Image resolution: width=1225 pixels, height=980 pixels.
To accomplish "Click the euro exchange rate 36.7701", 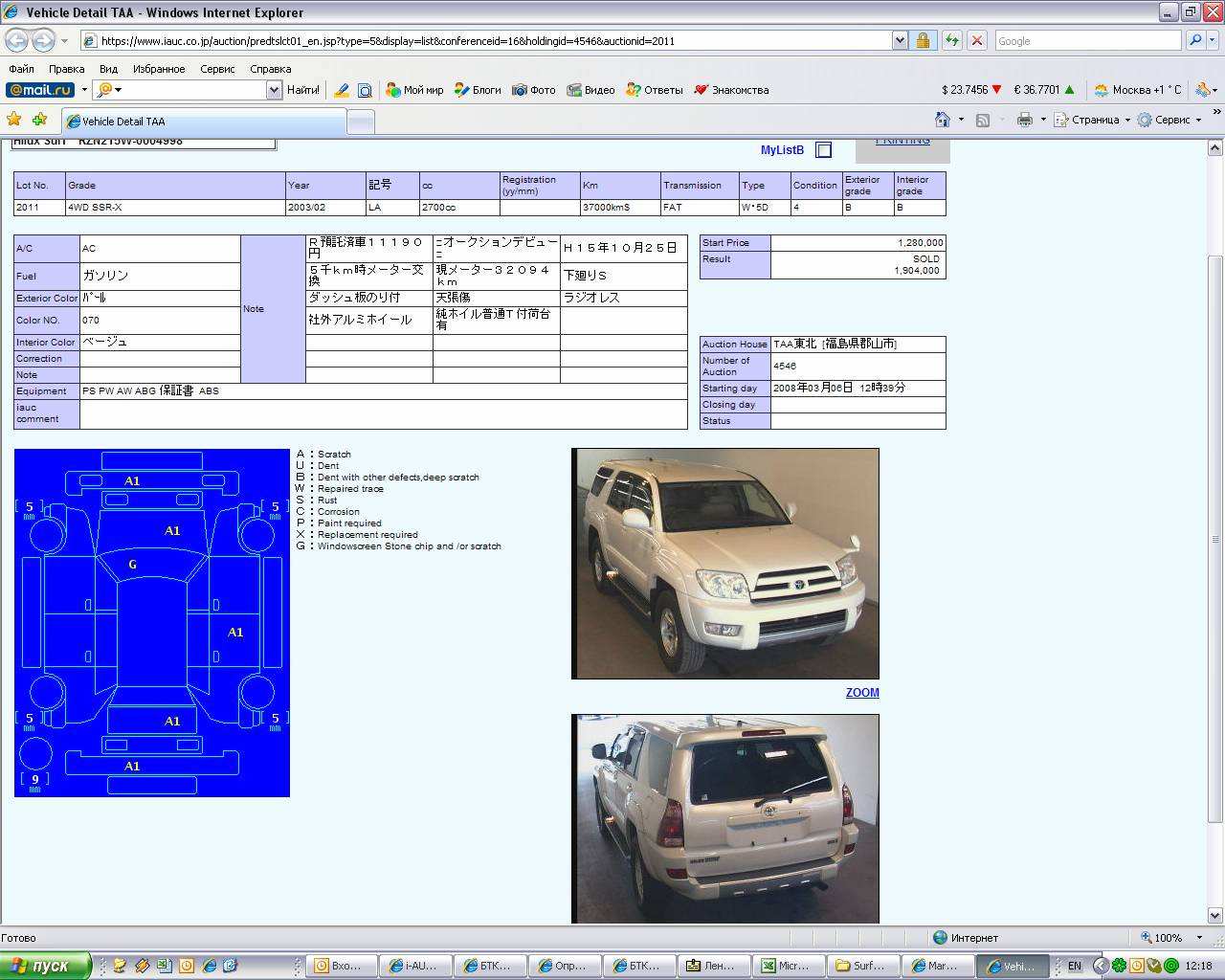I will point(1044,90).
